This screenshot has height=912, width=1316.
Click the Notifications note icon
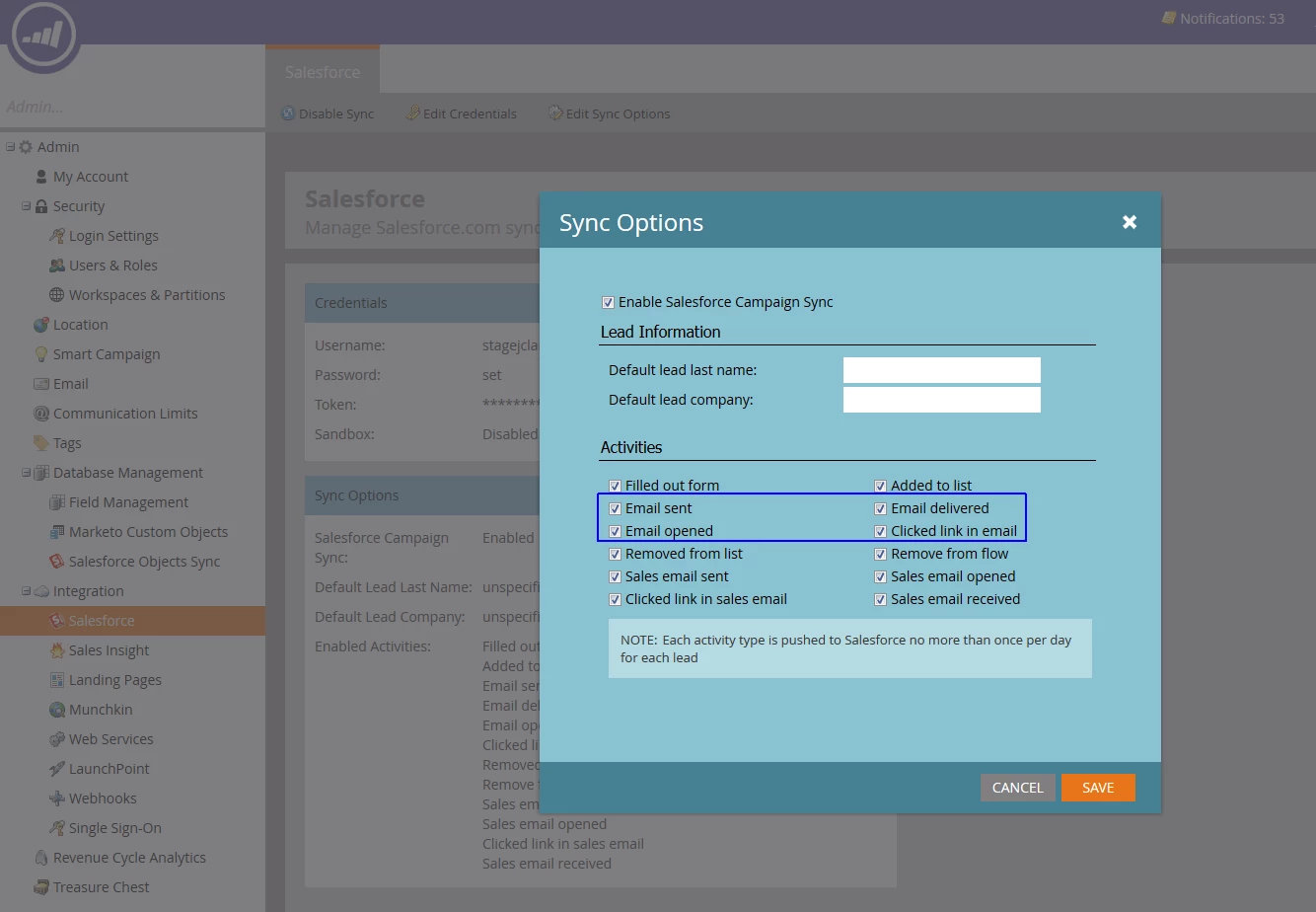(1169, 18)
